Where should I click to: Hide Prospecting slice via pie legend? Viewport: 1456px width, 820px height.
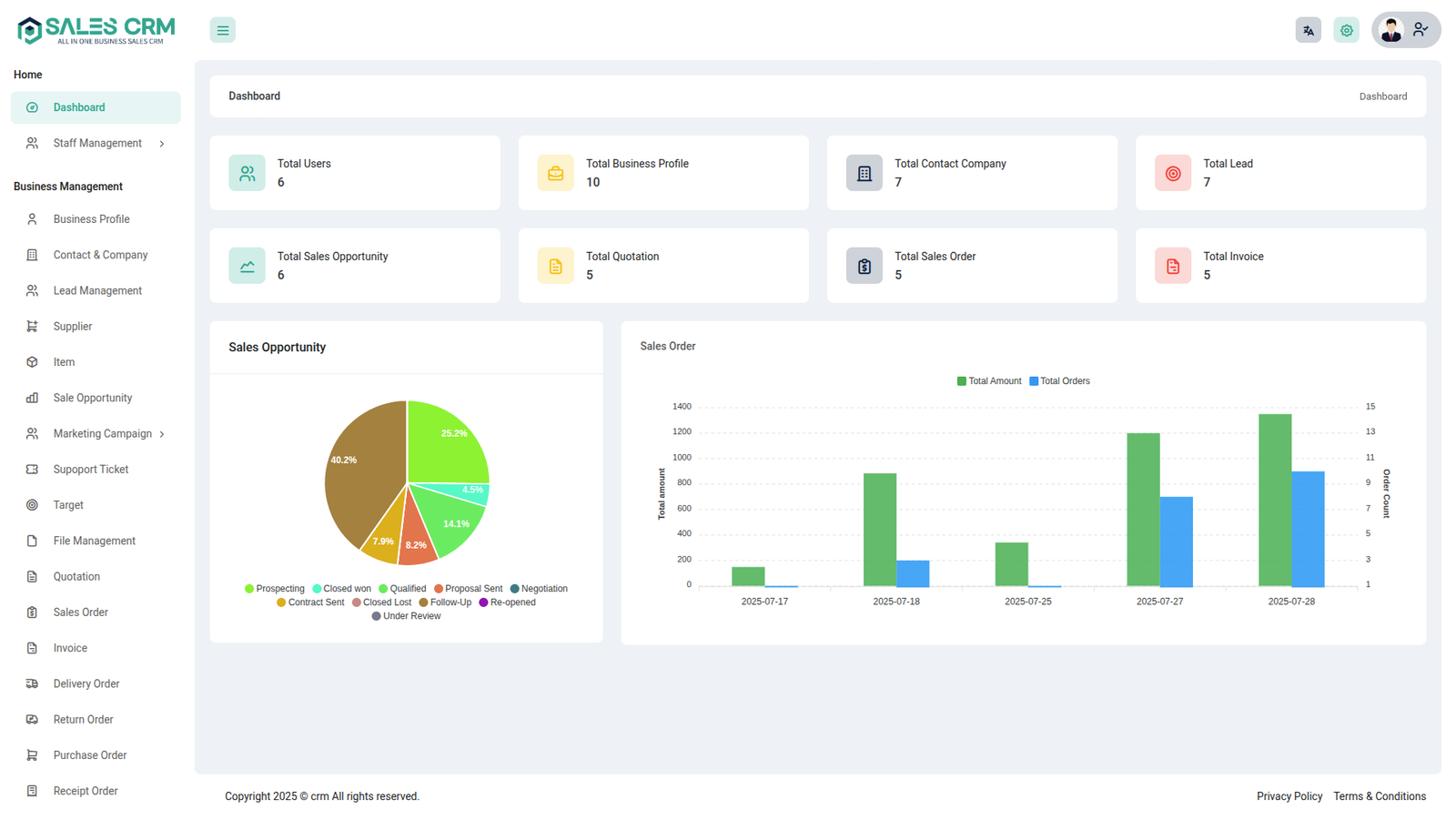coord(275,589)
